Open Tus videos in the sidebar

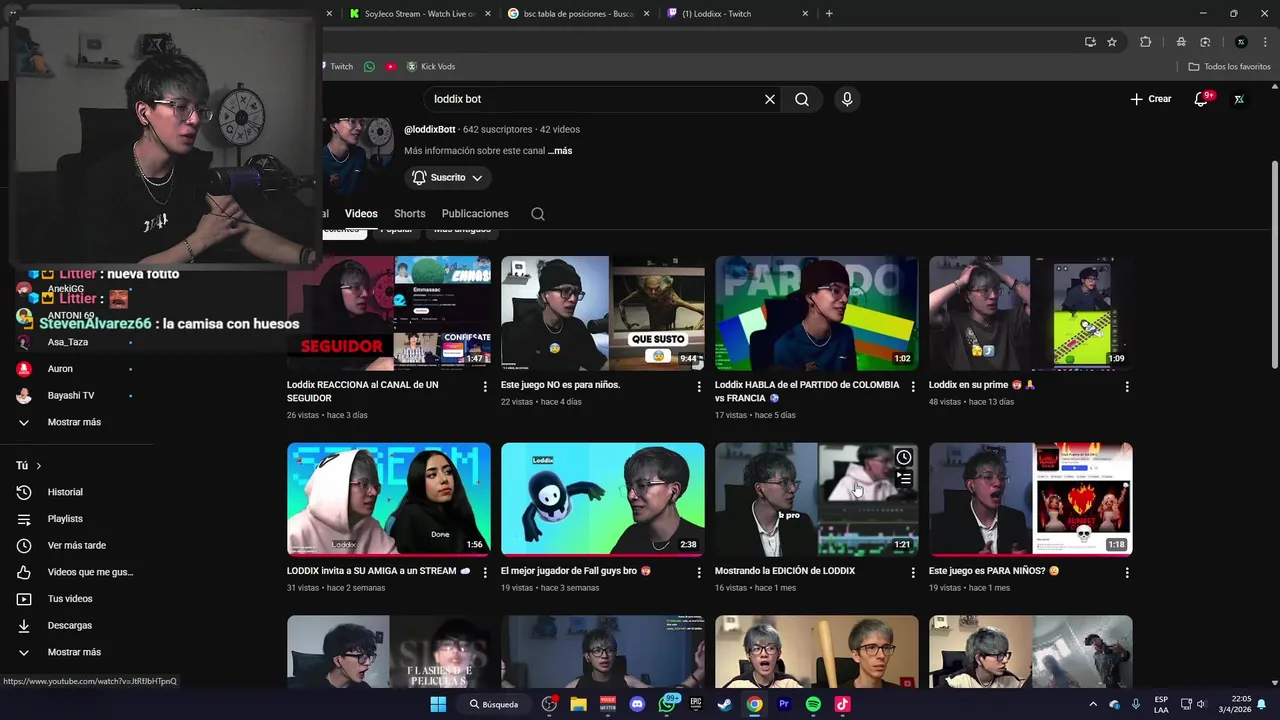coord(70,599)
